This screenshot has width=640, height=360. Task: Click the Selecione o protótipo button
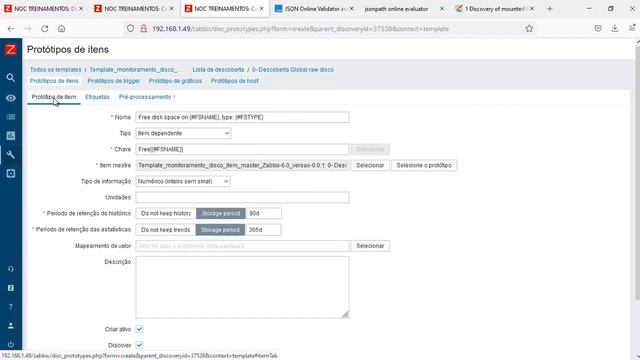[x=424, y=165]
